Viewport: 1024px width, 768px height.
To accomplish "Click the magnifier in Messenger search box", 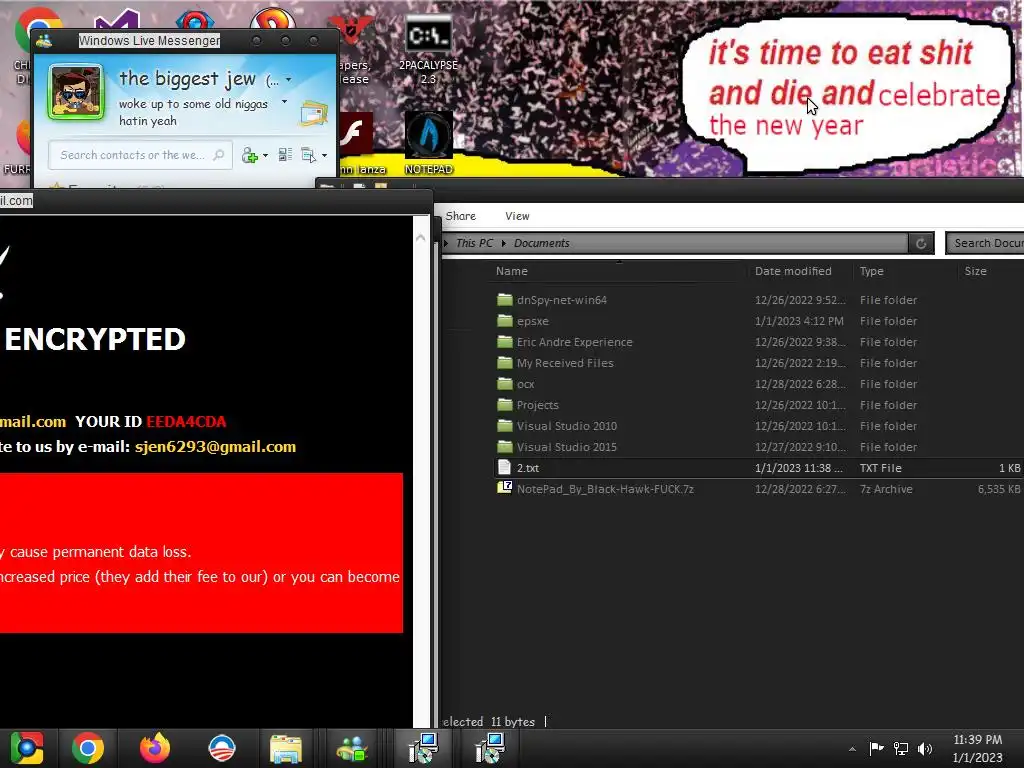I will pos(219,155).
